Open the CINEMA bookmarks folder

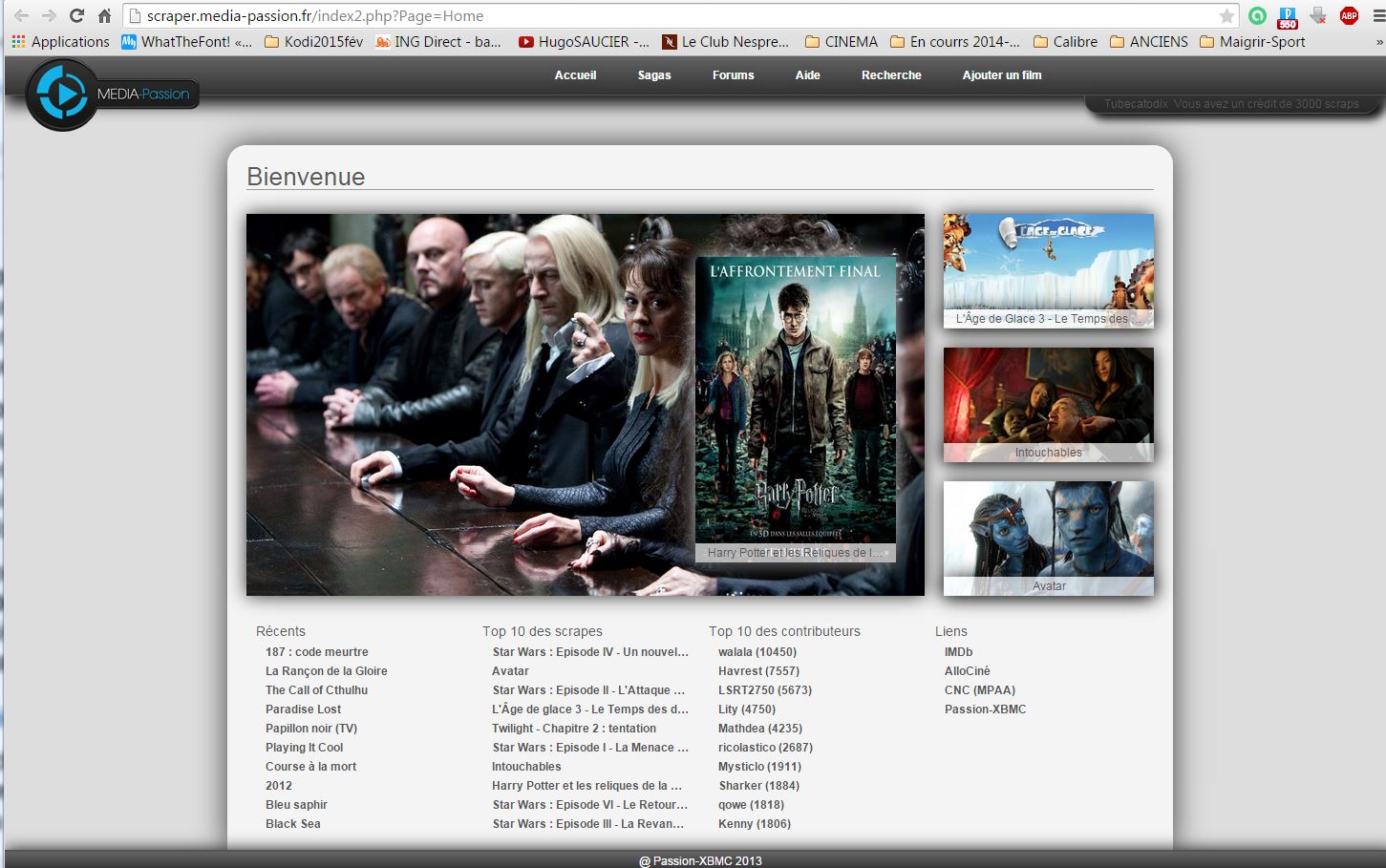841,42
